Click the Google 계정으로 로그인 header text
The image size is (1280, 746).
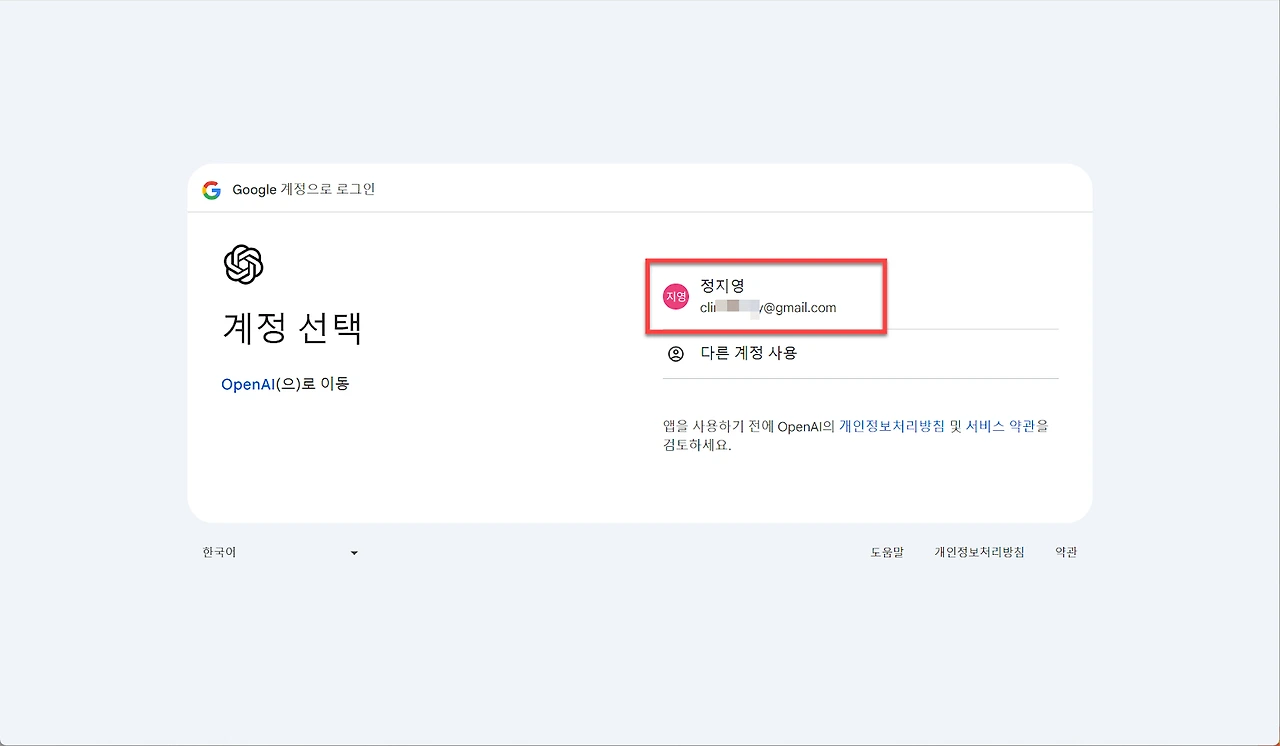pyautogui.click(x=304, y=190)
